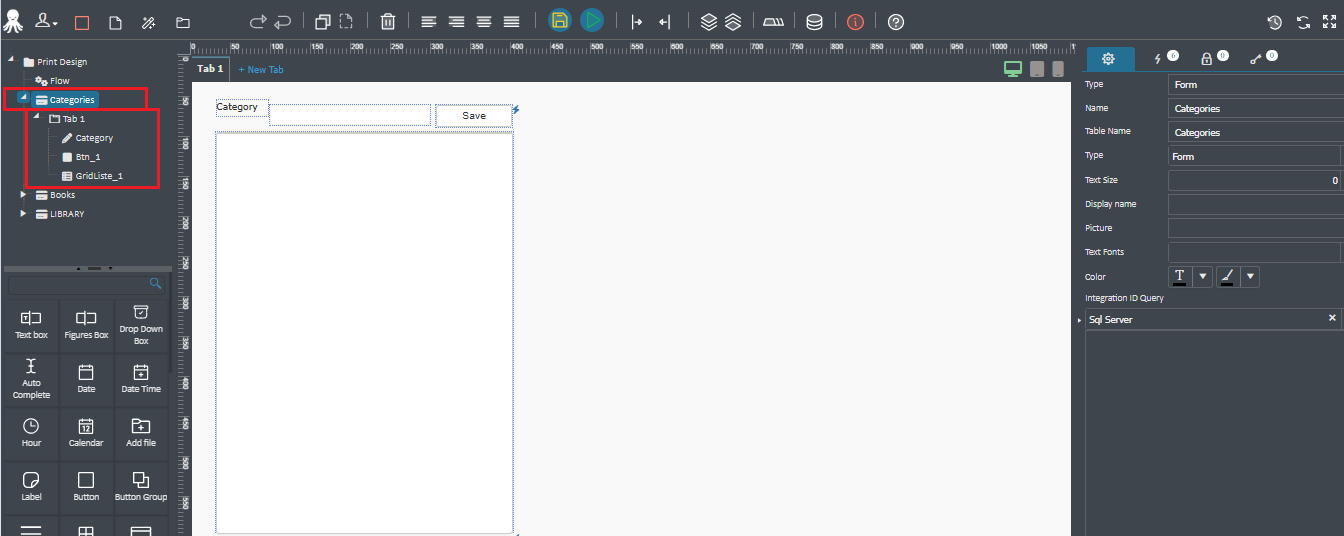Expand the Books tree node
Image resolution: width=1344 pixels, height=536 pixels.
tap(23, 195)
